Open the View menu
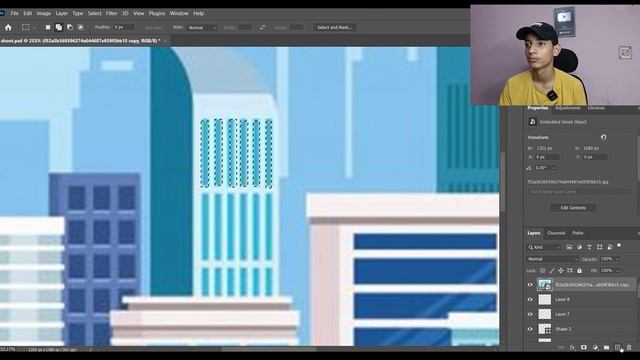Viewport: 640px width, 360px height. 138,13
